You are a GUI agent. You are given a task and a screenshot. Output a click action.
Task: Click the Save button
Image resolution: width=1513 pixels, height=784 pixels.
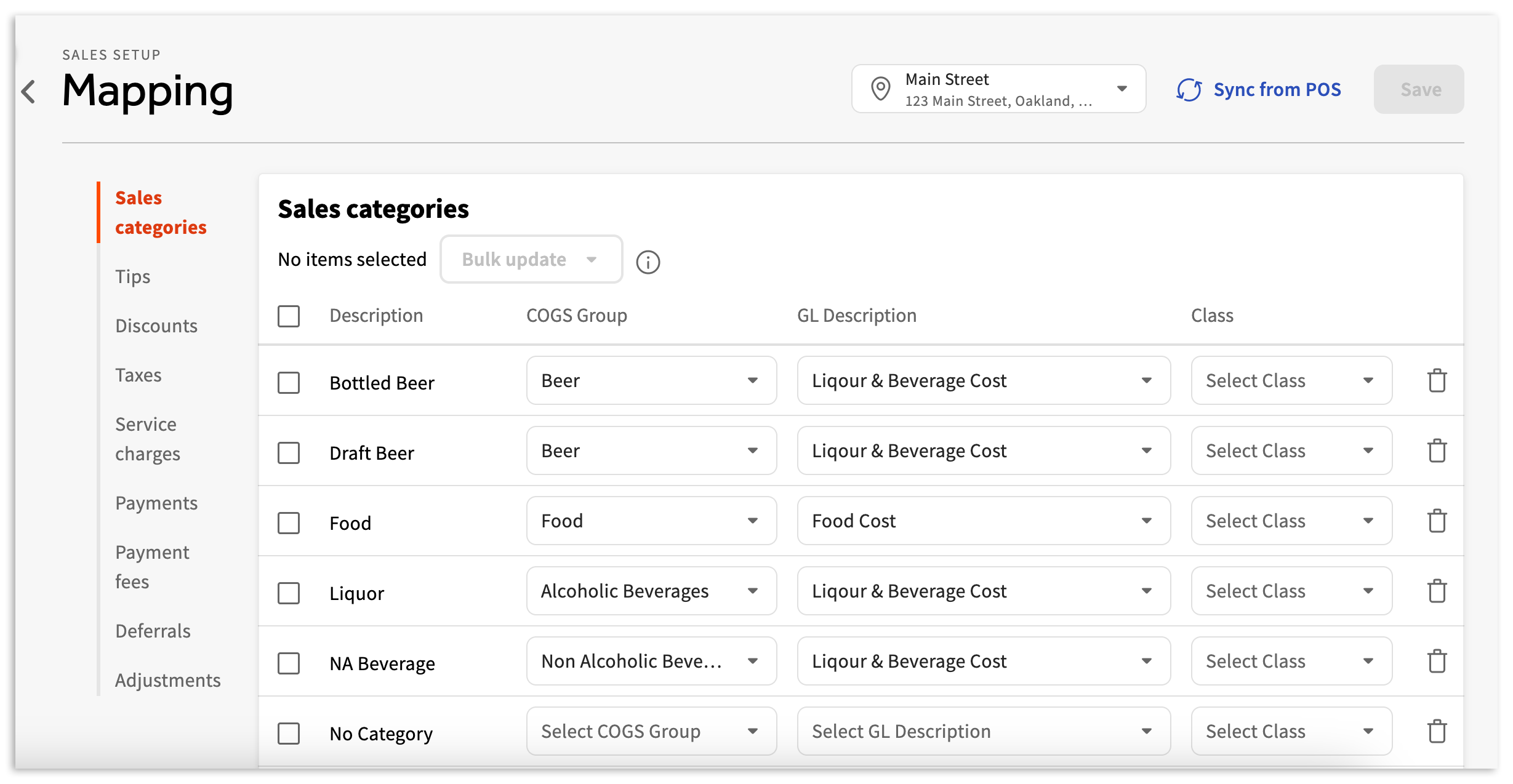1419,89
